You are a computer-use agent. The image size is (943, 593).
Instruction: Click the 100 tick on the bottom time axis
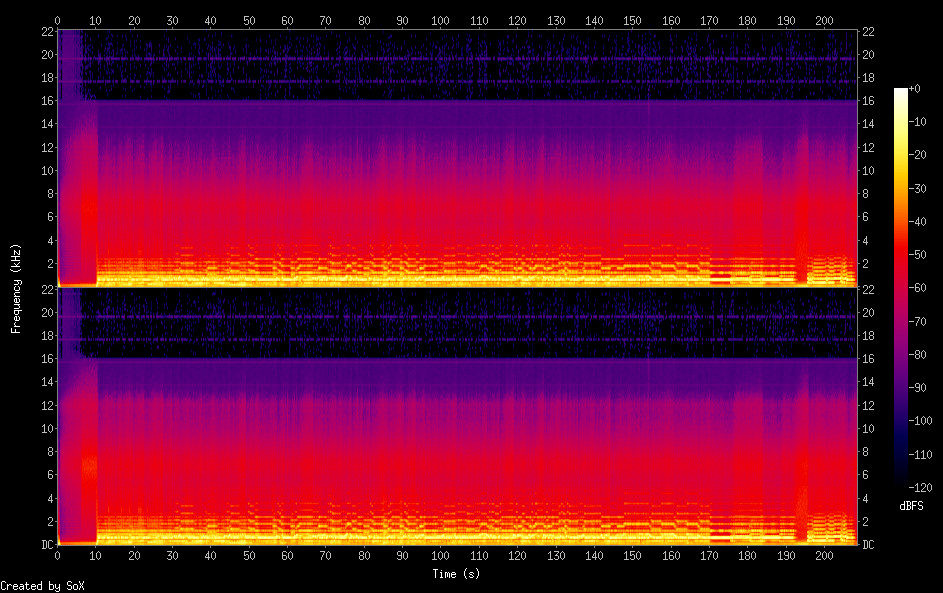(441, 555)
